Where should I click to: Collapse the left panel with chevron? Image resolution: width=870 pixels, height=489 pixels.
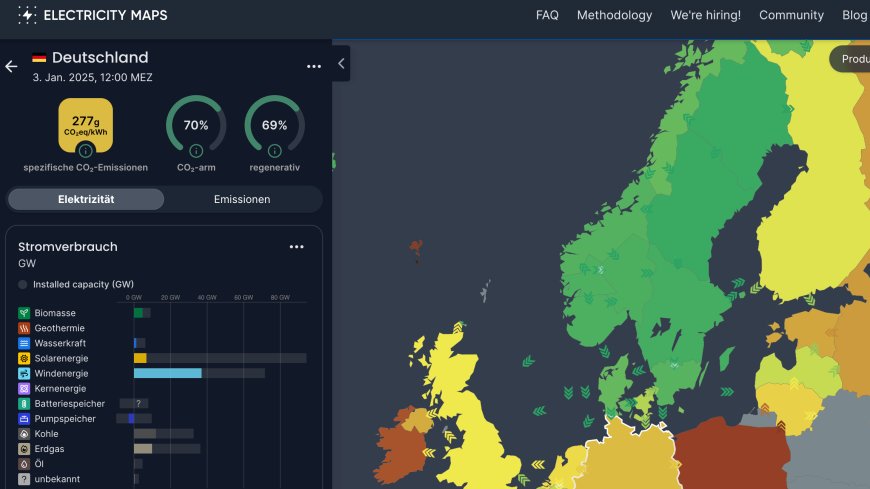[x=341, y=64]
